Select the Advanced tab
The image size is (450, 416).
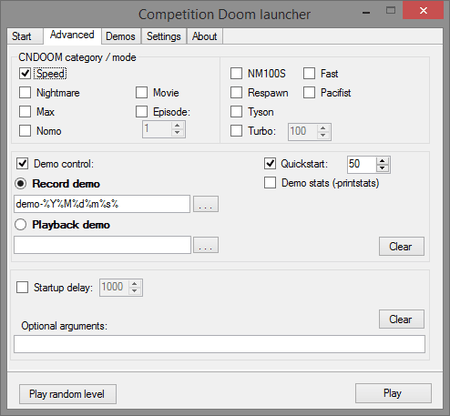point(72,35)
